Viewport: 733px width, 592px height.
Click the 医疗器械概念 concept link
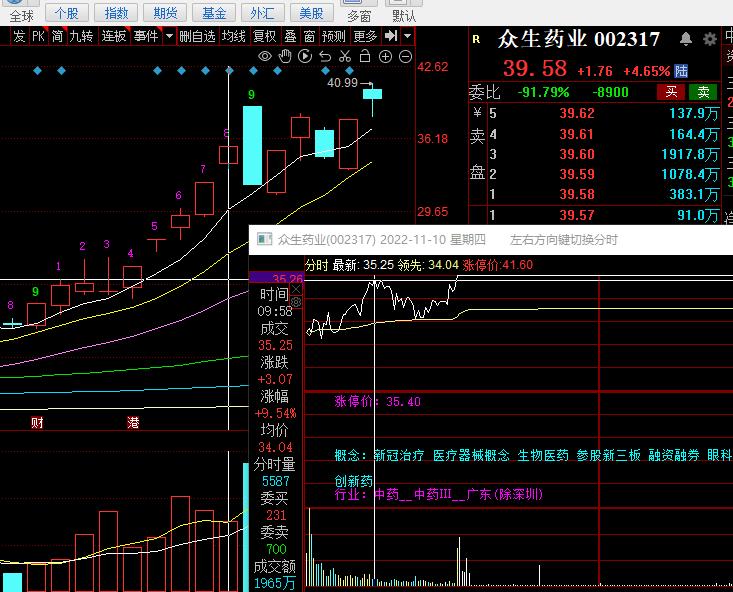point(471,455)
